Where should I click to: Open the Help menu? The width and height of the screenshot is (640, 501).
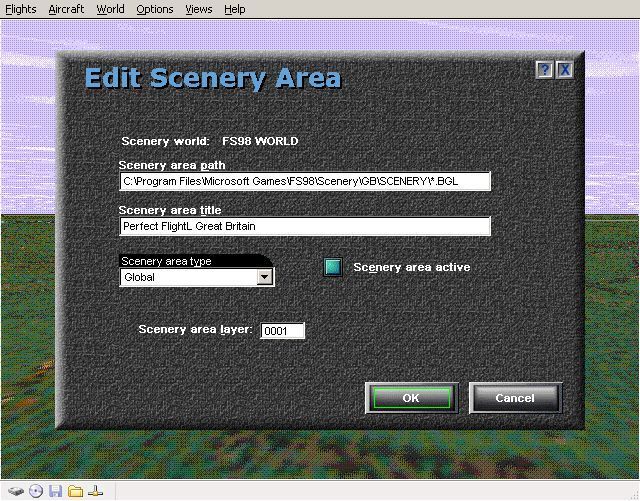[x=235, y=9]
